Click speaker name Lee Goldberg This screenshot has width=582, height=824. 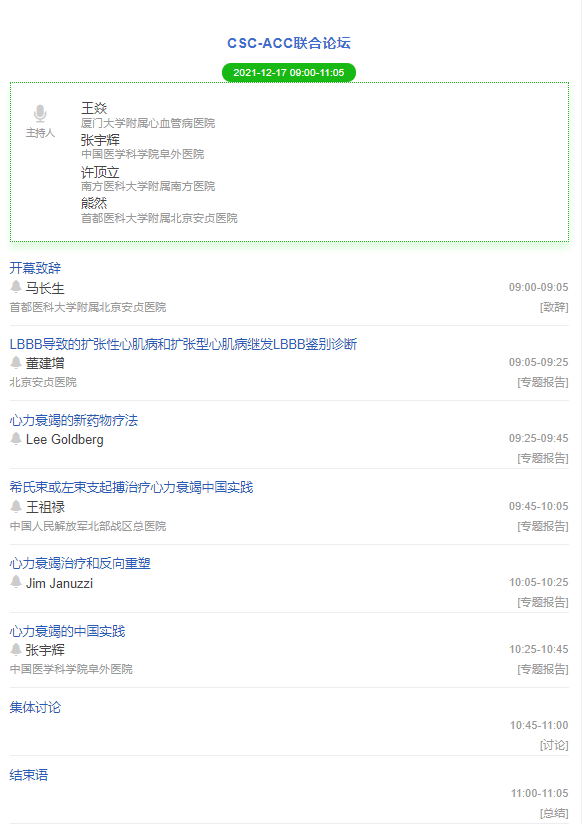click(x=65, y=439)
